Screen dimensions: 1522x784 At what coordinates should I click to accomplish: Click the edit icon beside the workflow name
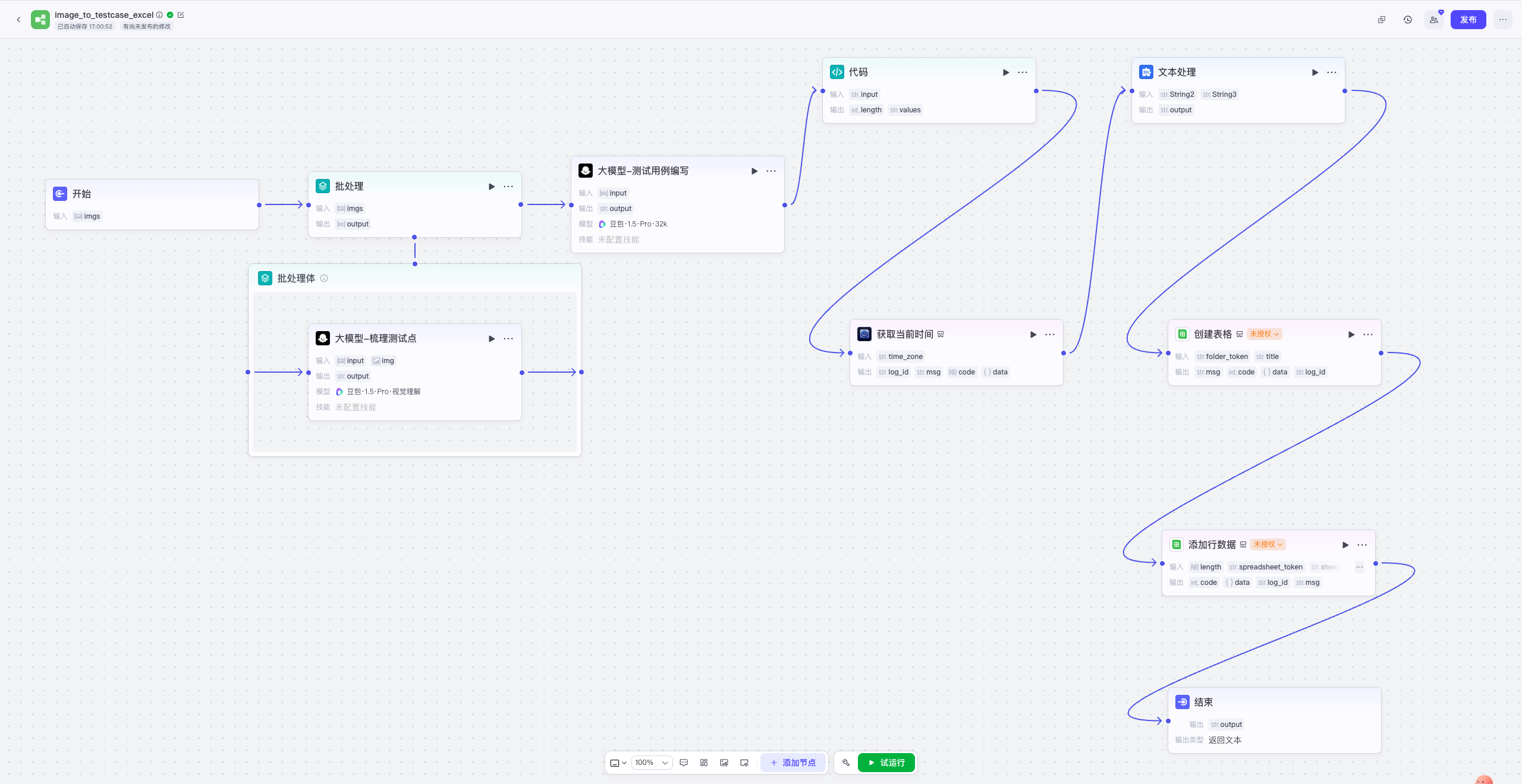click(x=181, y=15)
